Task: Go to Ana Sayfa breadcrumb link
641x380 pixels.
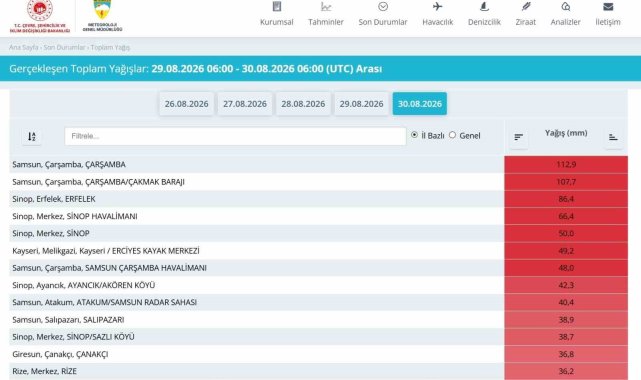Action: (x=23, y=47)
